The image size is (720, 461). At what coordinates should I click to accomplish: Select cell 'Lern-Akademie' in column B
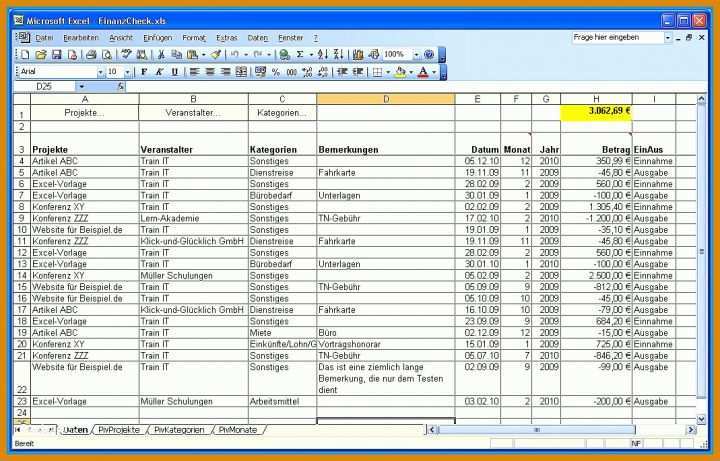(x=193, y=218)
